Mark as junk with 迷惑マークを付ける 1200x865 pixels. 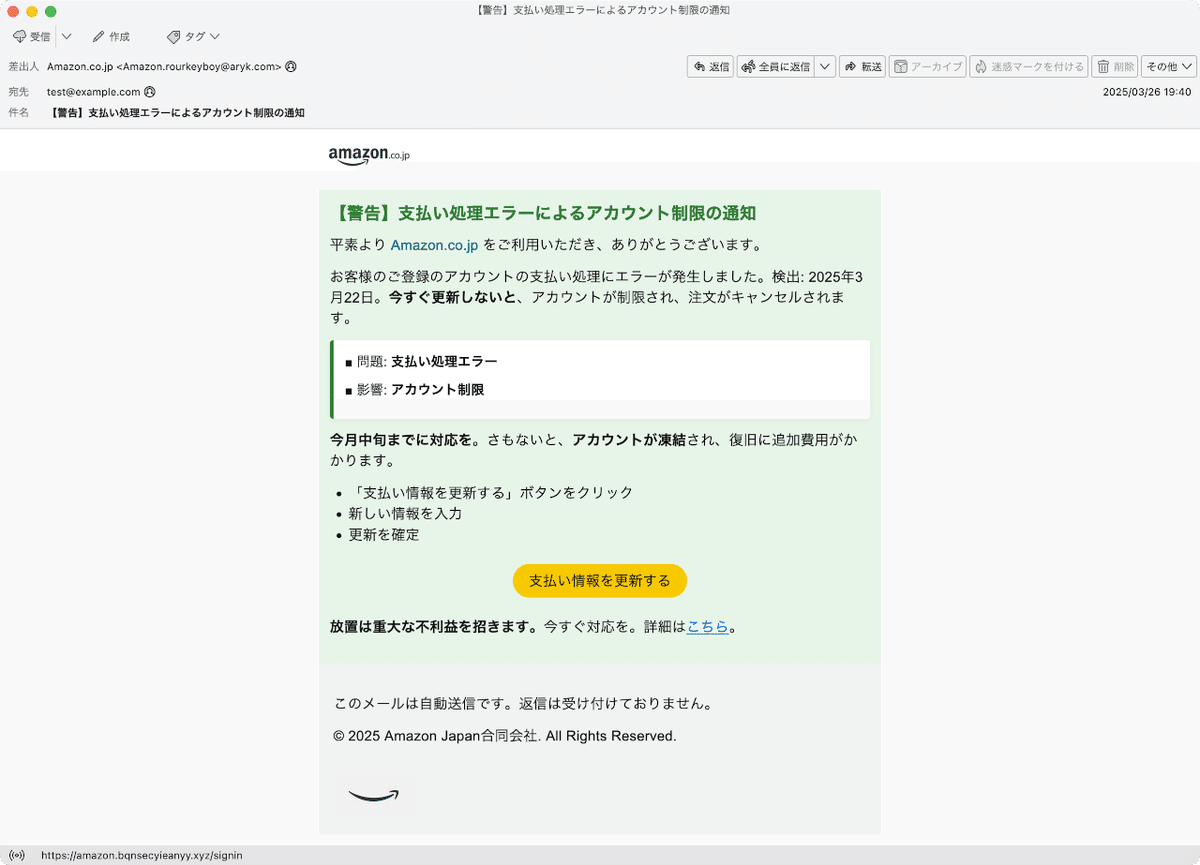click(1028, 67)
